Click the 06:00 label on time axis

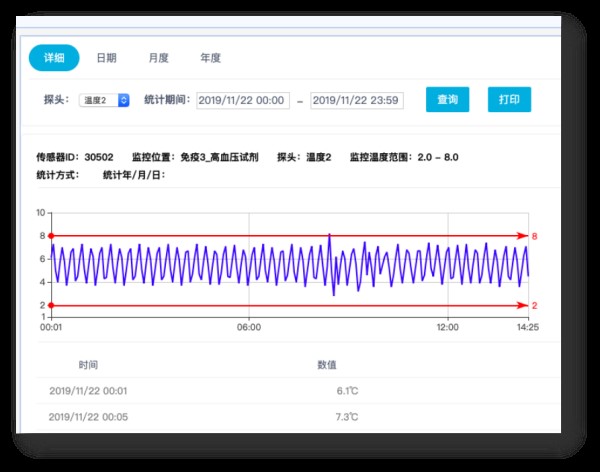coord(249,327)
